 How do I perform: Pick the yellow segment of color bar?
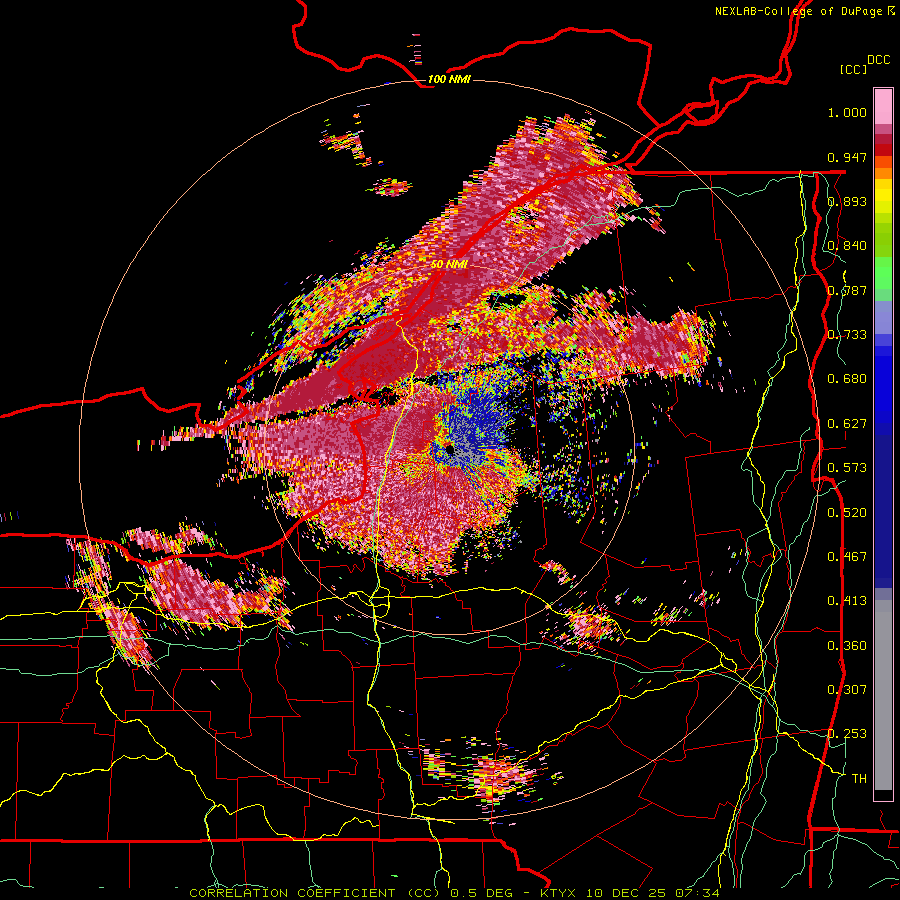click(883, 196)
